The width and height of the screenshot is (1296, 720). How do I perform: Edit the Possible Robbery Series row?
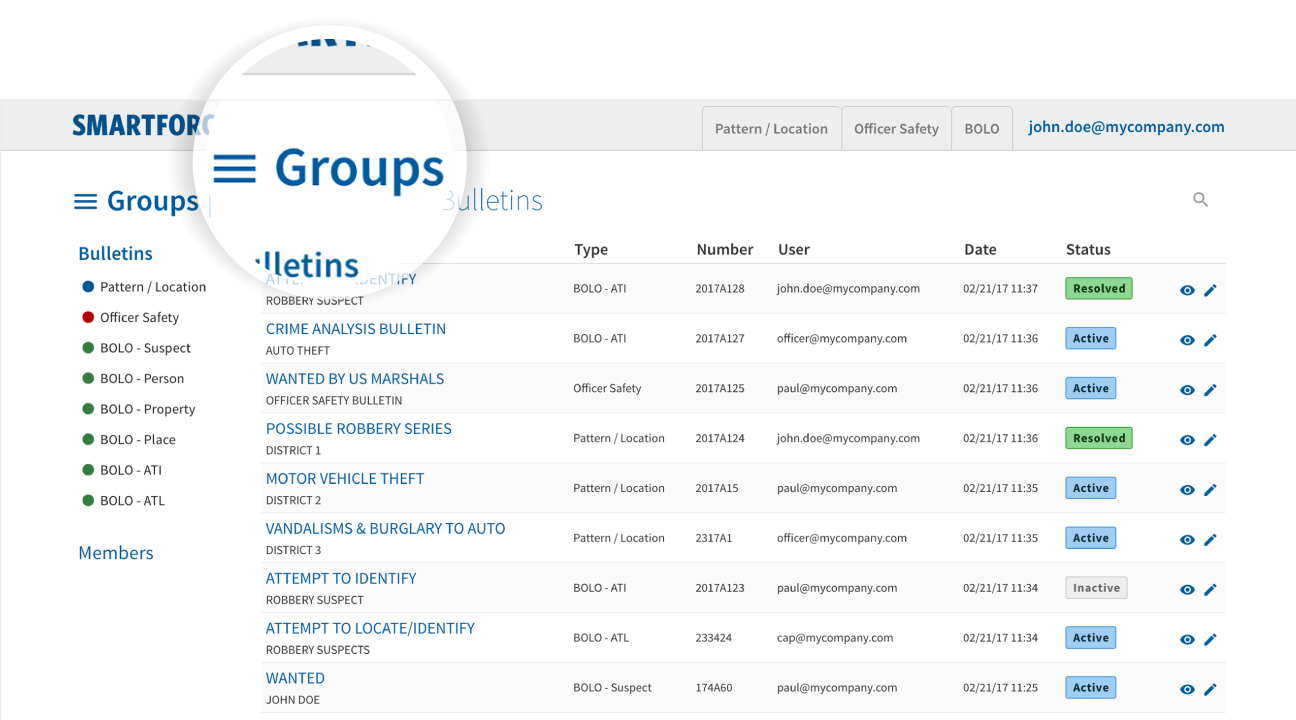pos(1210,440)
